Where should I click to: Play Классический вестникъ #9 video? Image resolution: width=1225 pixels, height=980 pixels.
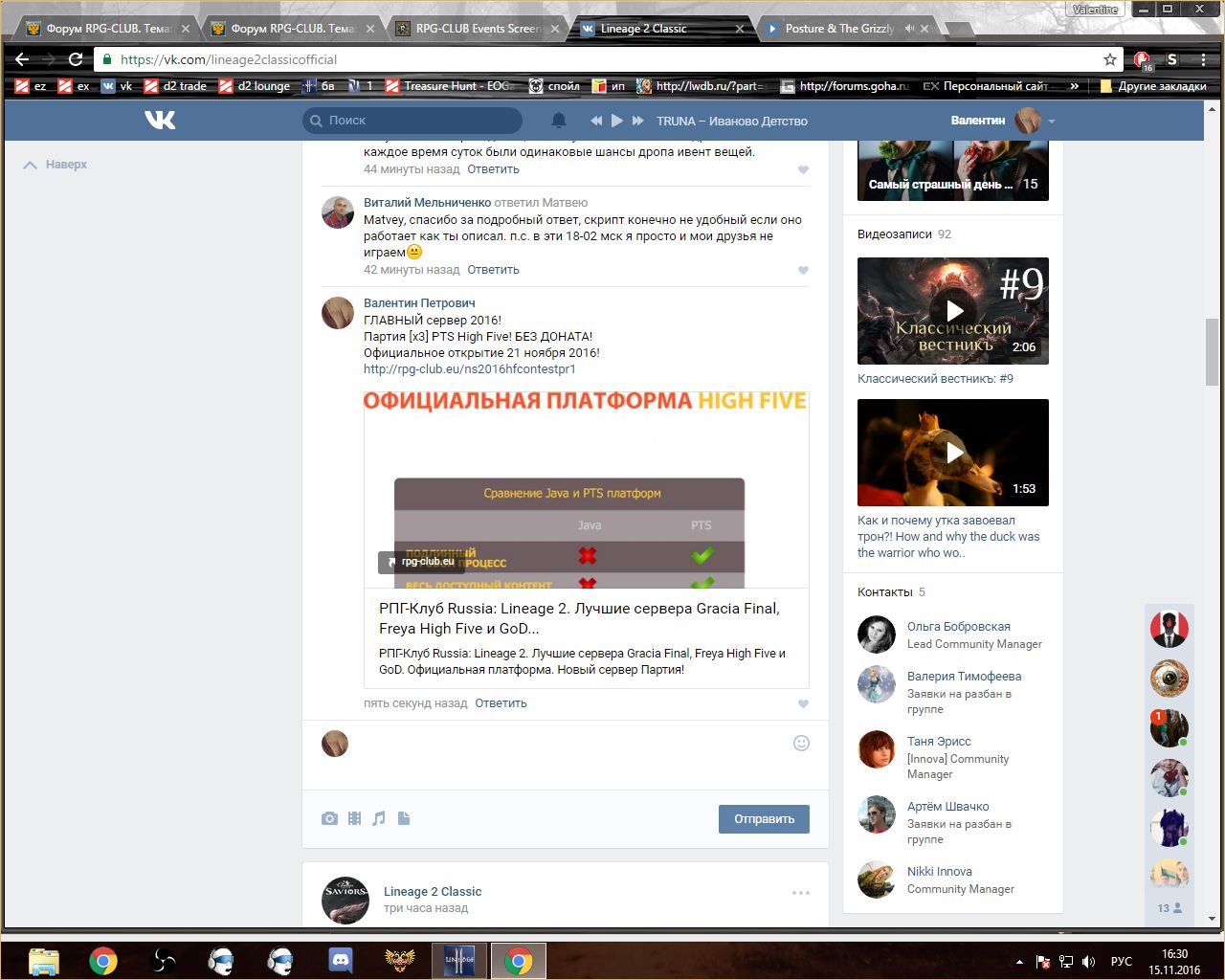953,311
